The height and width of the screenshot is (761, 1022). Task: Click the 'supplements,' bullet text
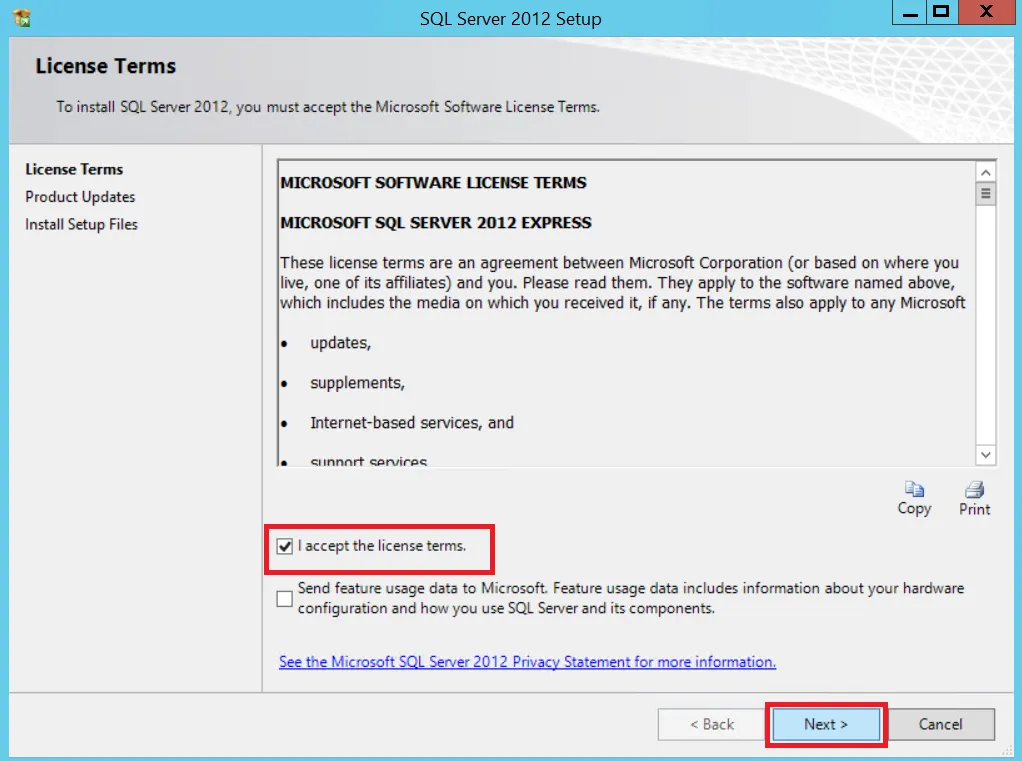point(357,383)
